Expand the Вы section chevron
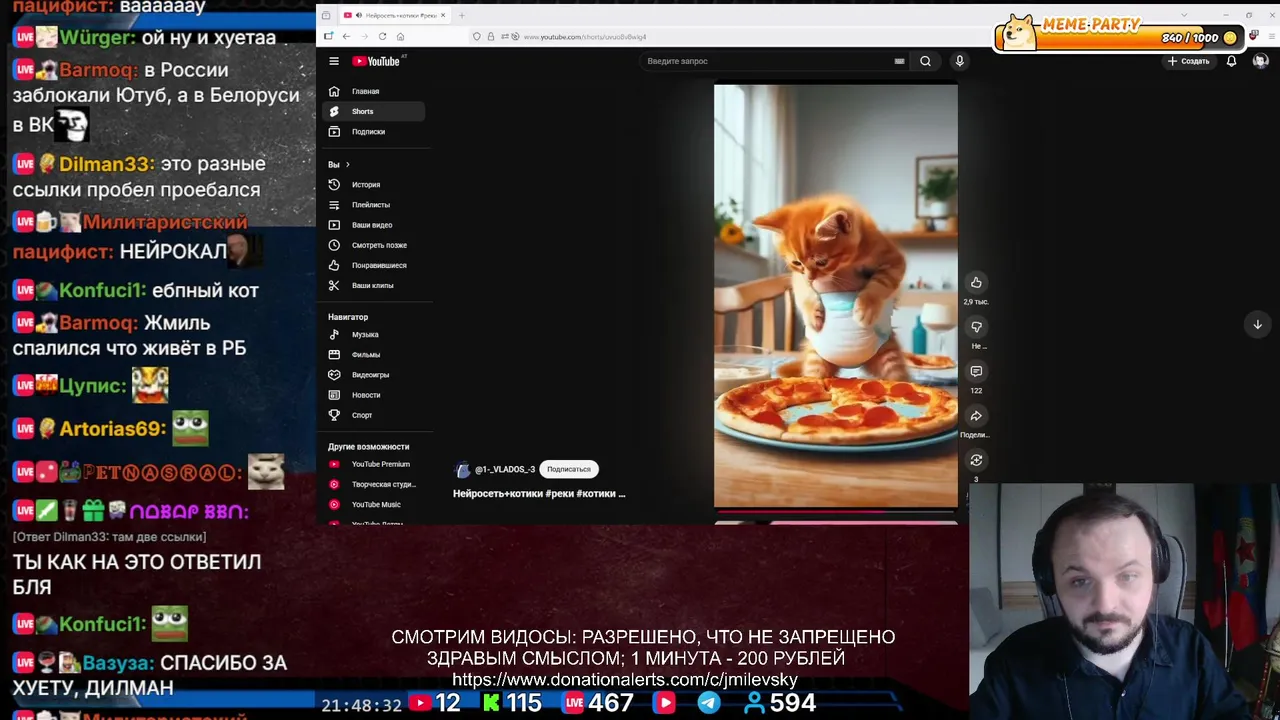The height and width of the screenshot is (720, 1280). (x=347, y=164)
